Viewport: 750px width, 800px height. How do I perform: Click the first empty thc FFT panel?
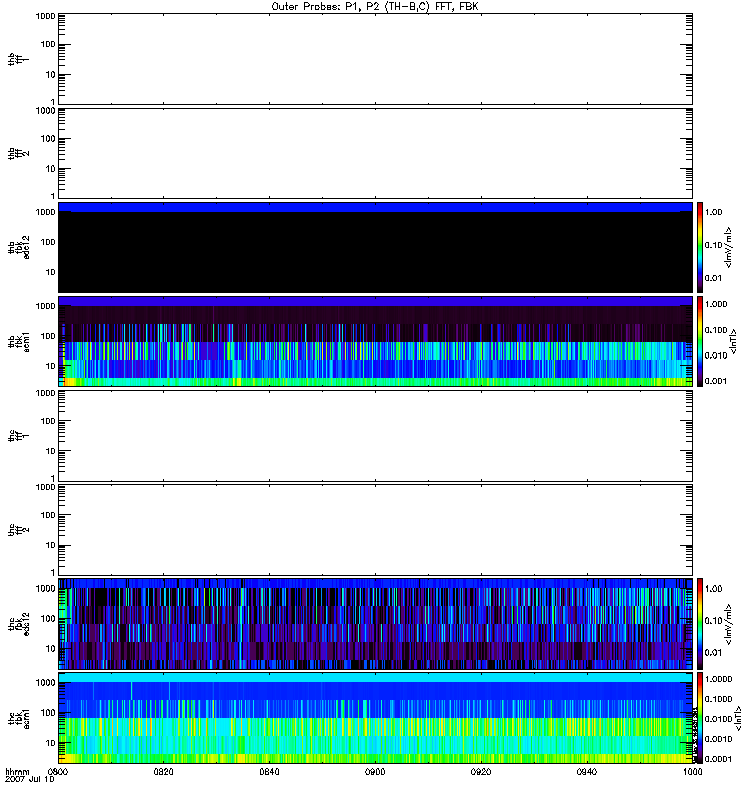[375, 436]
